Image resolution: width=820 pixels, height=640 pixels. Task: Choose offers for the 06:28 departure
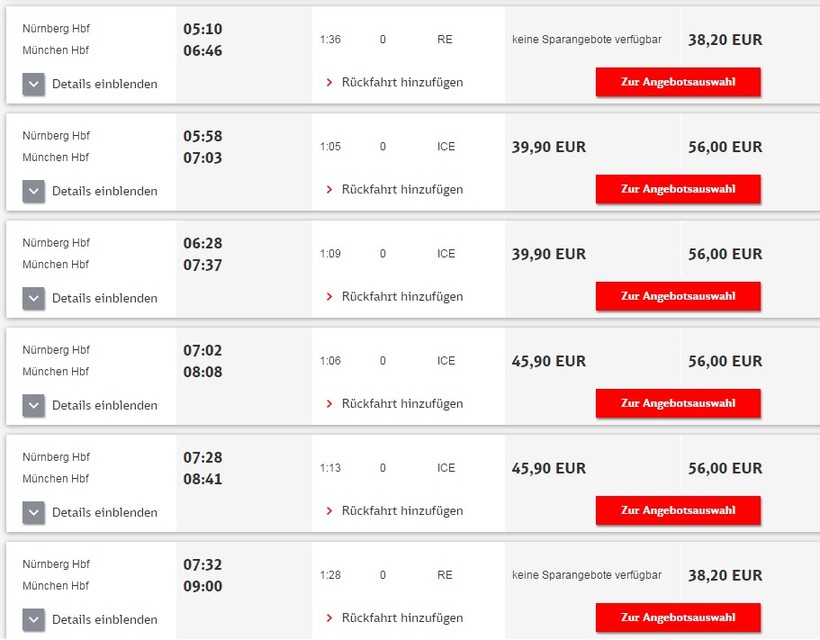[x=678, y=296]
